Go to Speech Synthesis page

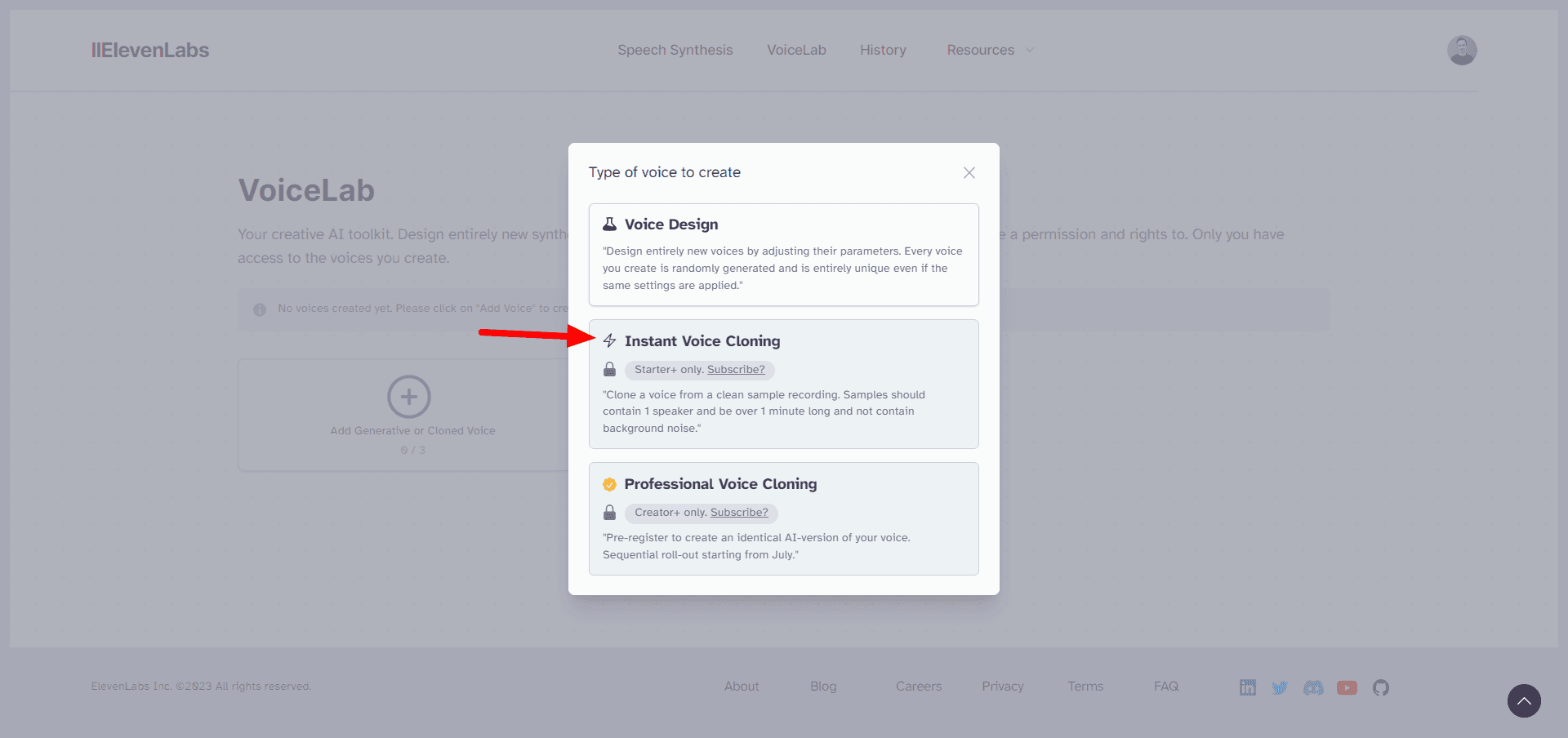click(675, 50)
